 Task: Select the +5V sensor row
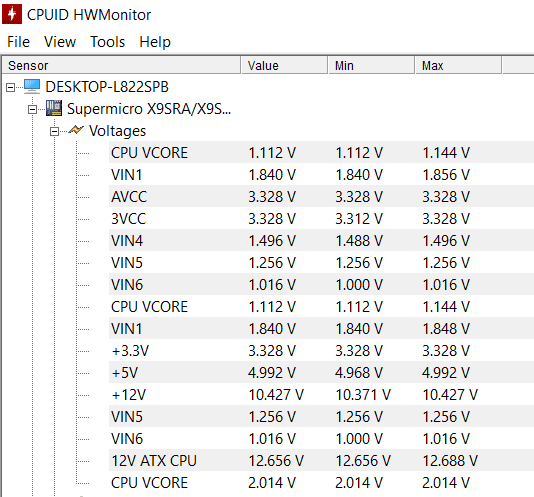pos(321,373)
